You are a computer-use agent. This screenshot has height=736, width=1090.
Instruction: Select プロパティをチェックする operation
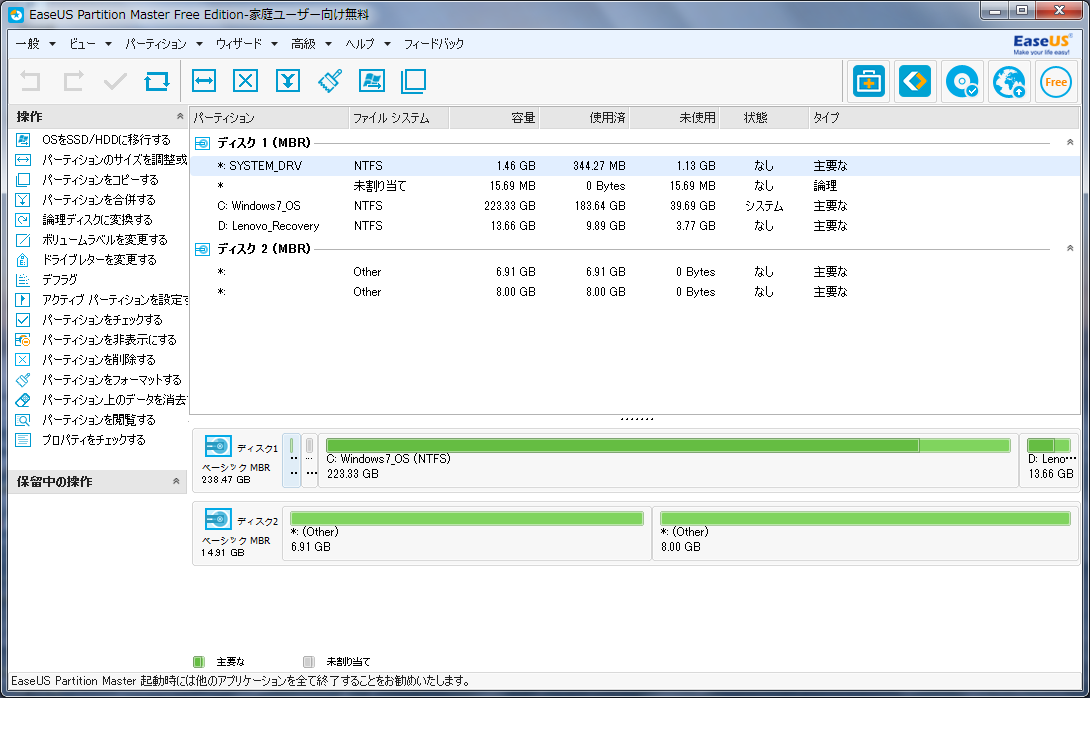pyautogui.click(x=94, y=440)
